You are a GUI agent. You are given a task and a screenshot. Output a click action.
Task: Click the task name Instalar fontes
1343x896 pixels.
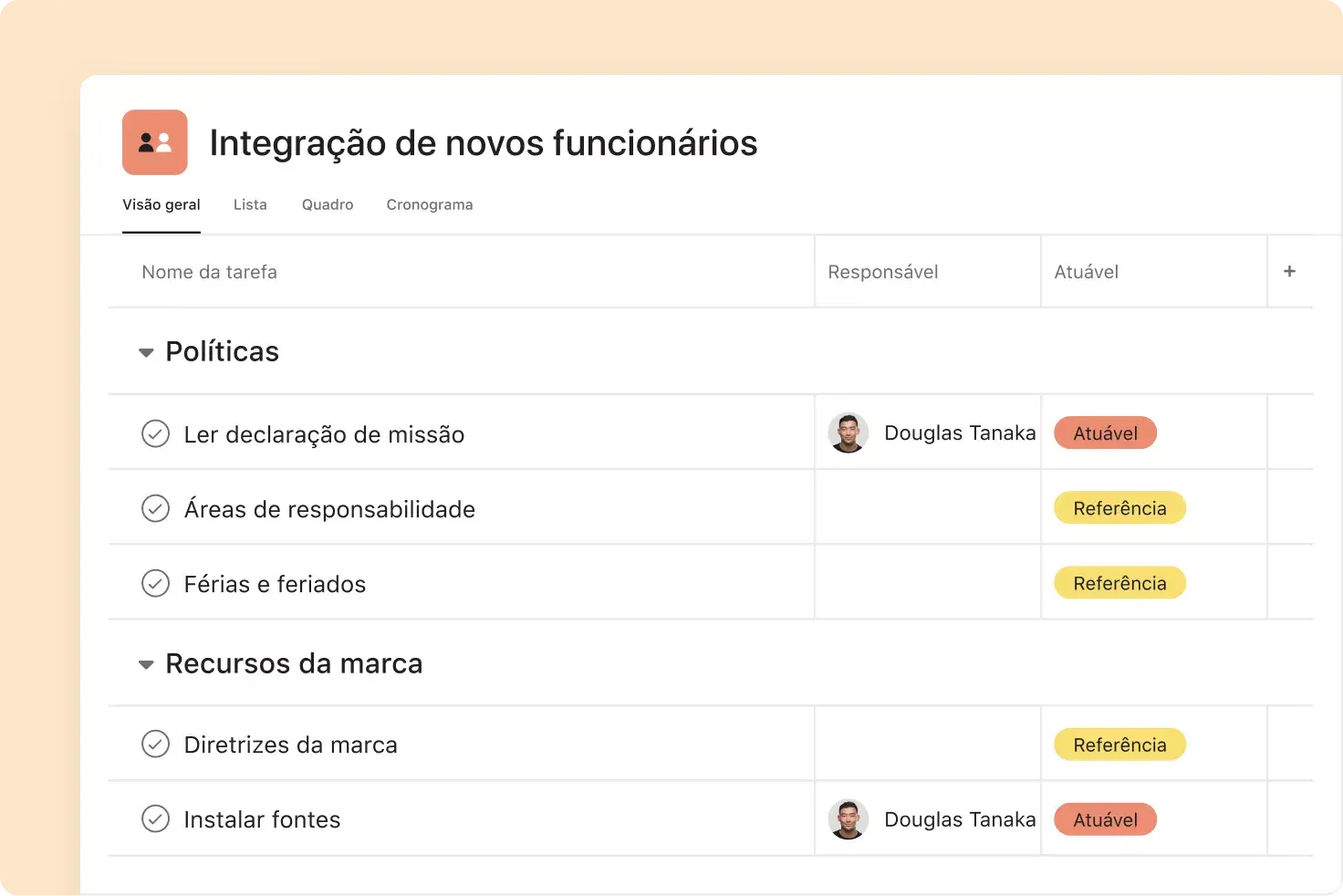point(262,818)
